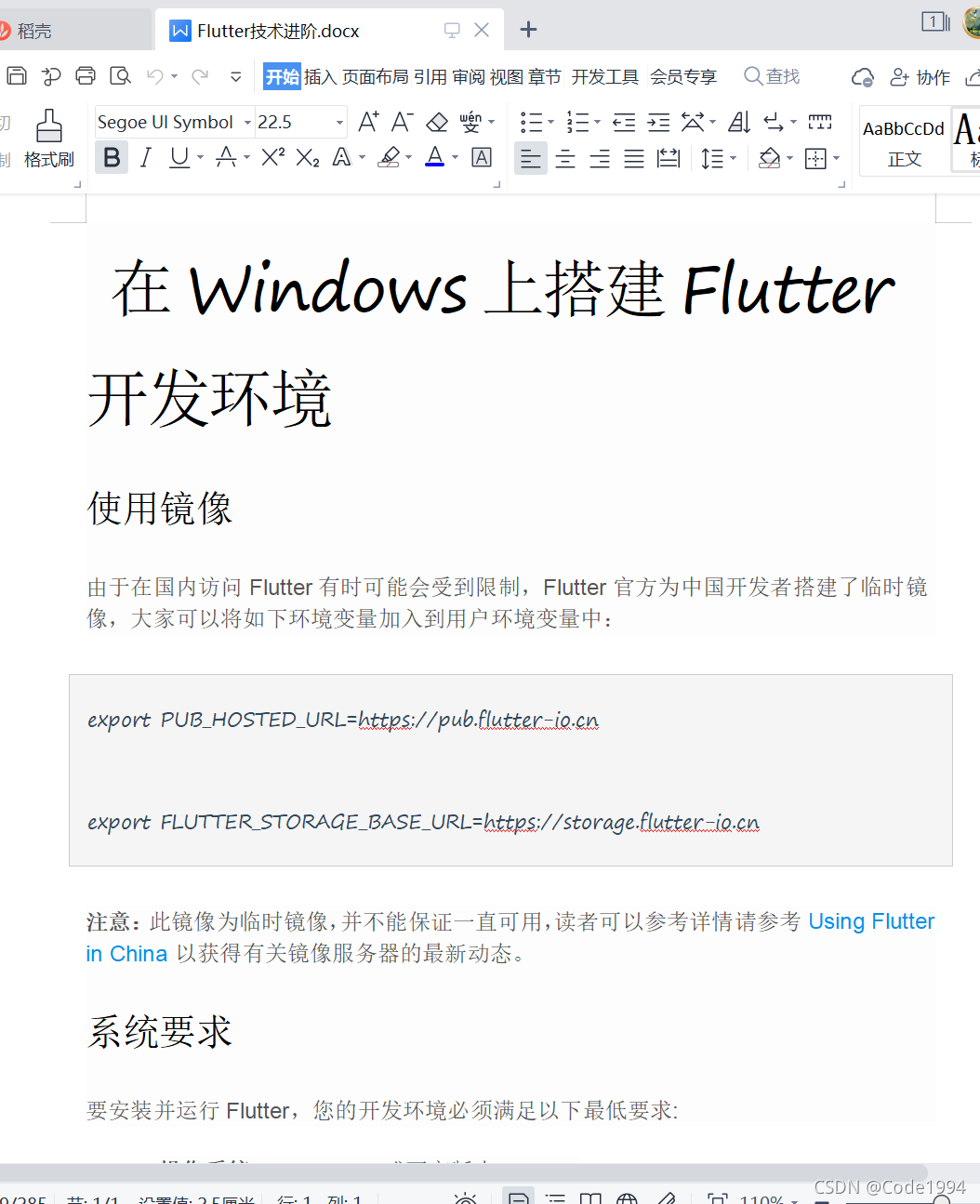Image resolution: width=980 pixels, height=1204 pixels.
Task: Open the 开发工具 ribbon tab
Action: (605, 76)
